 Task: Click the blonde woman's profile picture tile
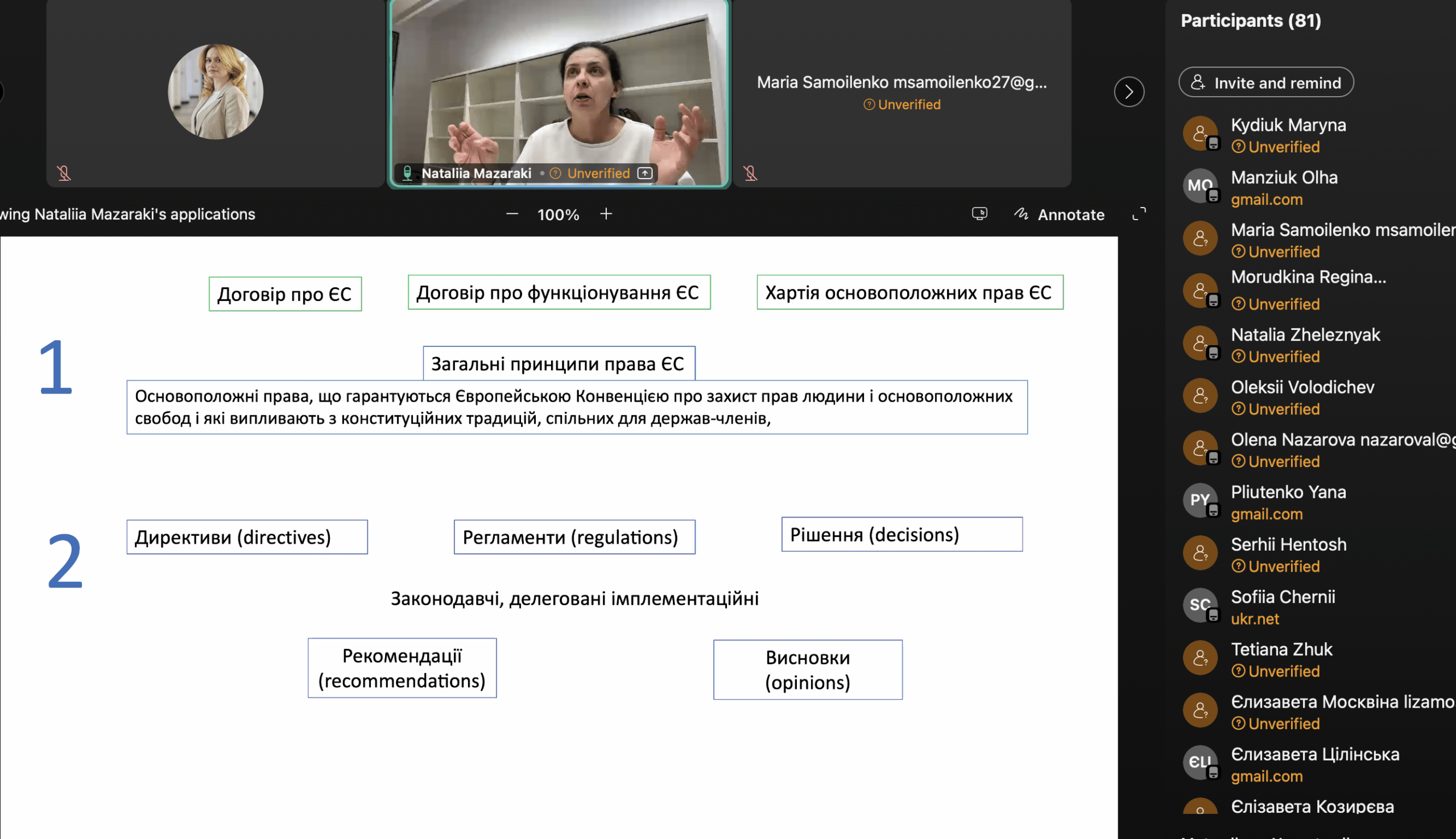click(x=216, y=92)
